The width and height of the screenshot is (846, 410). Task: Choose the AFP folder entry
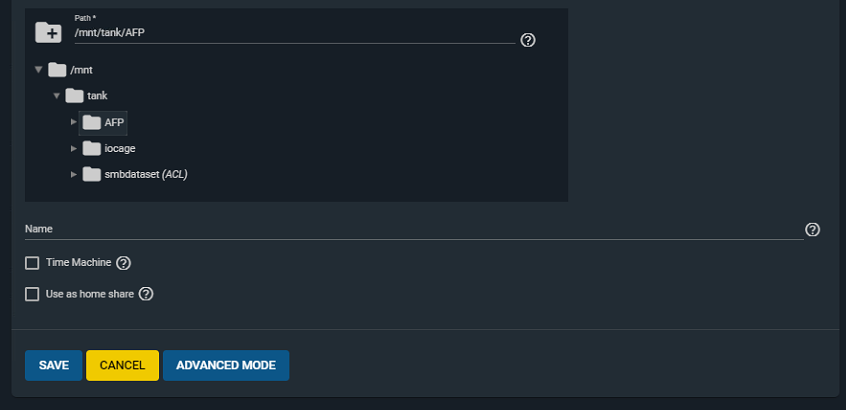click(x=104, y=122)
